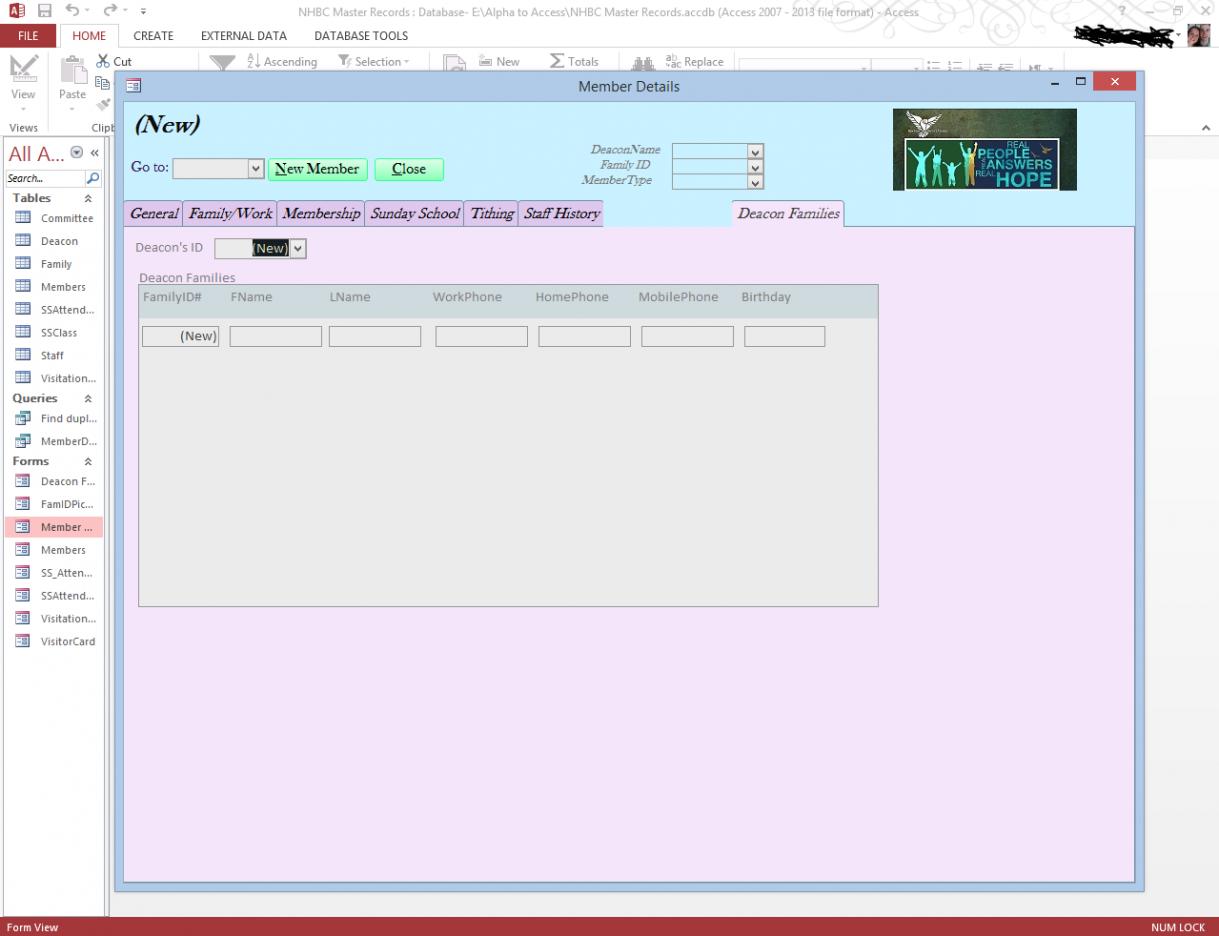Collapse the Queries group
The width and height of the screenshot is (1219, 936).
(x=88, y=399)
